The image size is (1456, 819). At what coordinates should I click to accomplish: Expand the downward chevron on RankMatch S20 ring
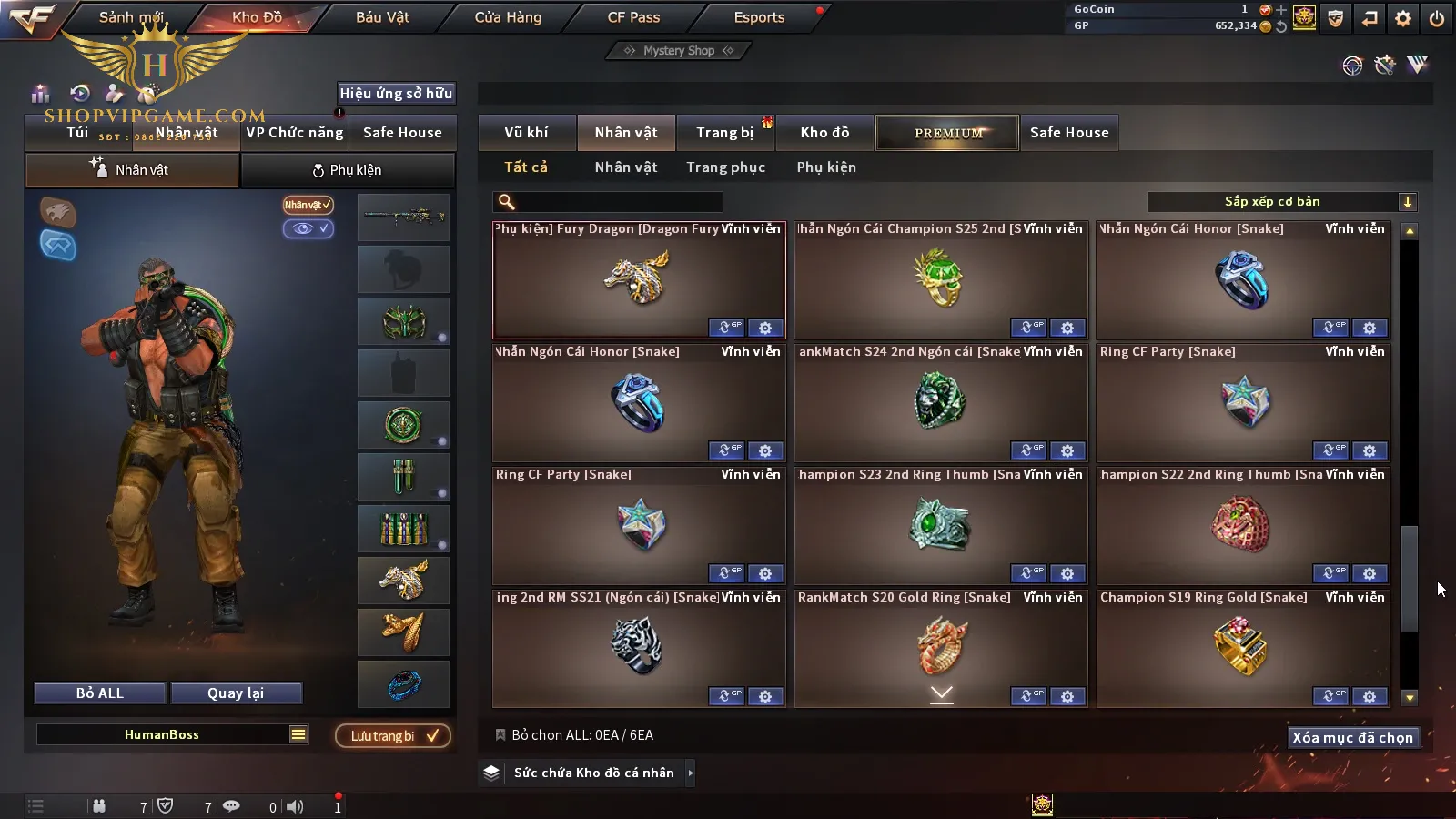[x=942, y=693]
